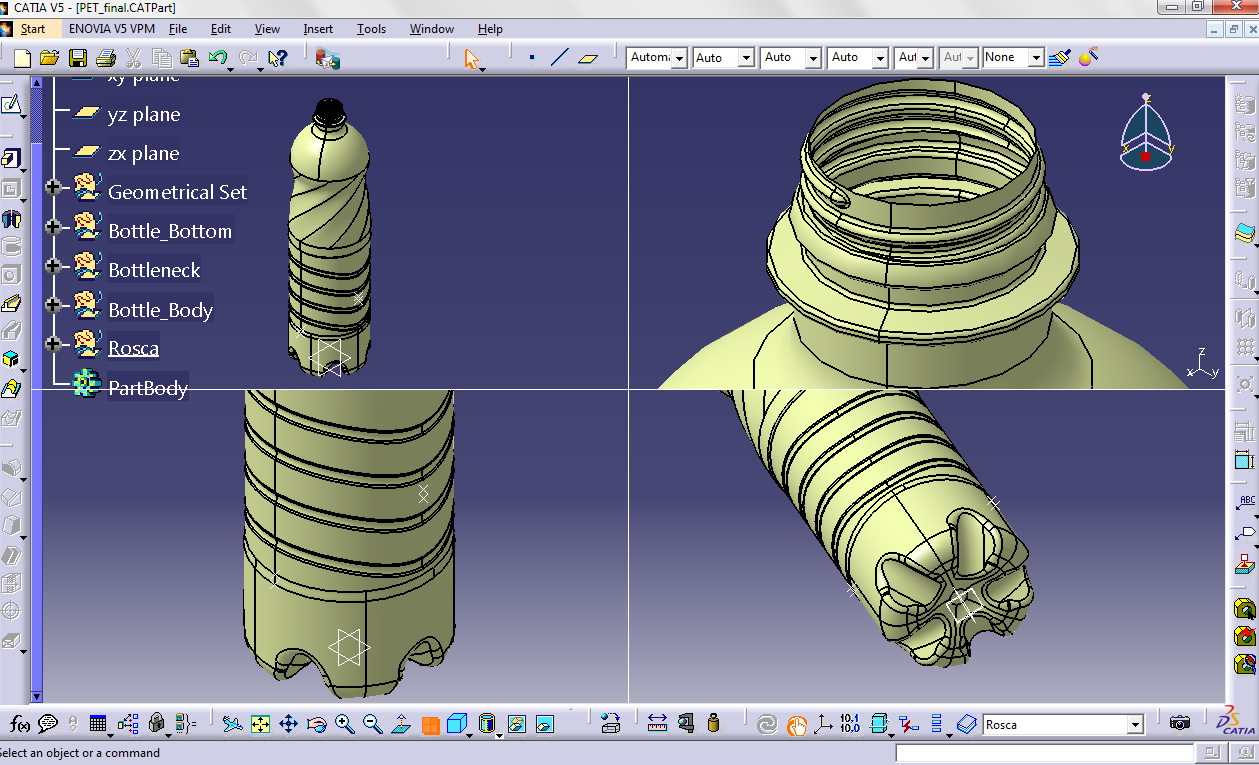The width and height of the screenshot is (1259, 765).
Task: Undo the last action
Action: click(217, 58)
